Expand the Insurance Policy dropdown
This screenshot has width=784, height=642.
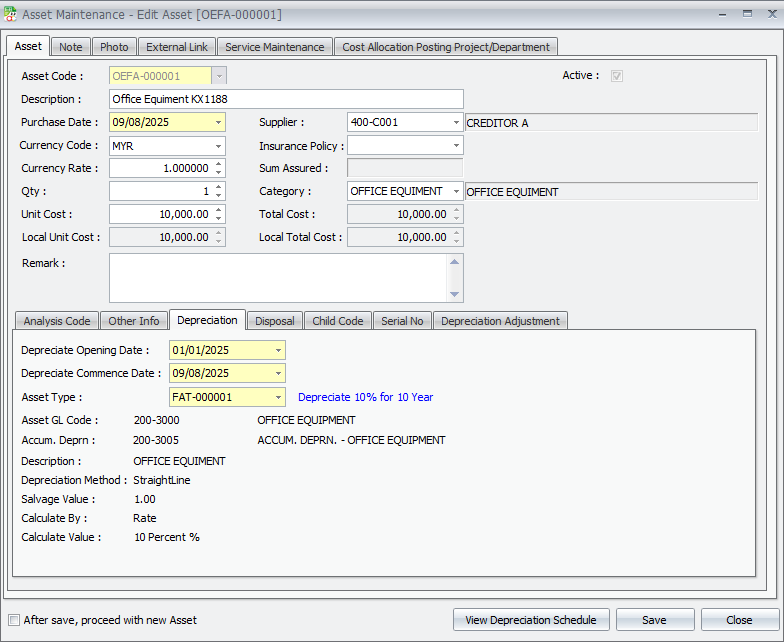click(x=456, y=146)
